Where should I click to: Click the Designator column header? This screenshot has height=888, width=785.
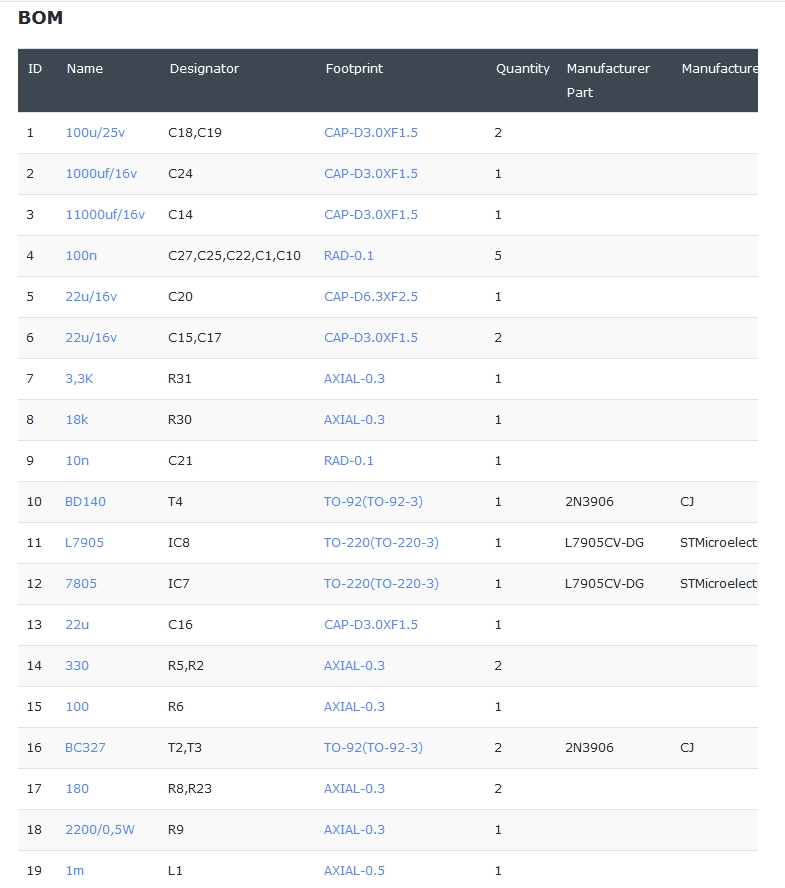[204, 69]
